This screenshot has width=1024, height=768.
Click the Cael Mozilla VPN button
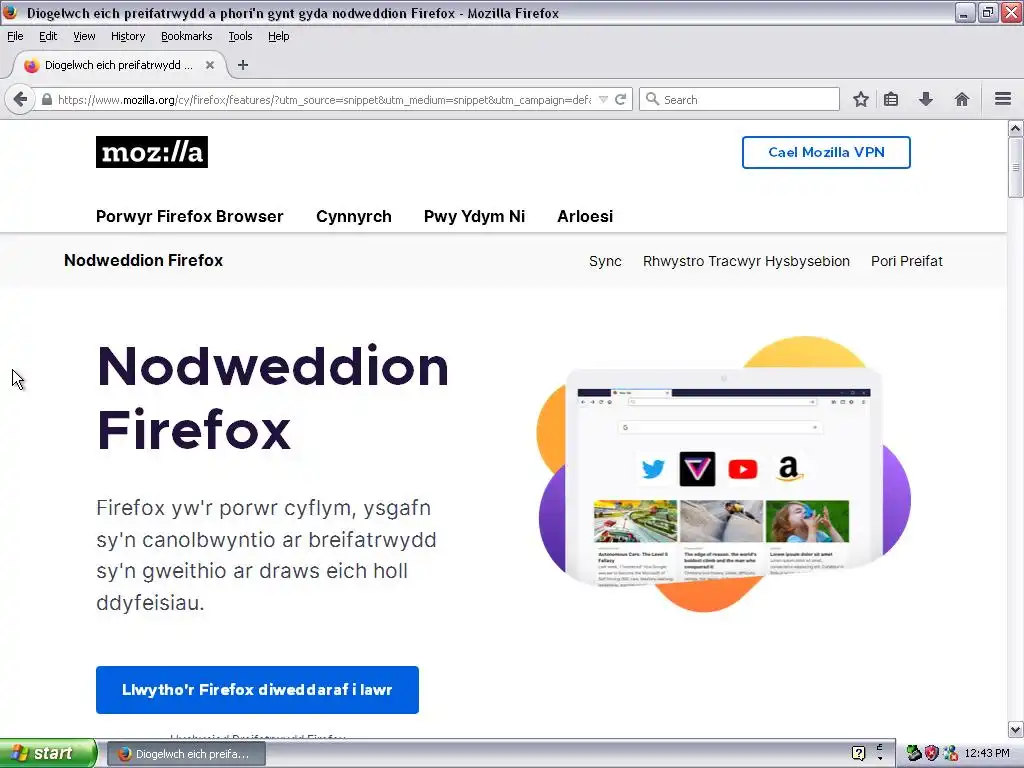click(x=826, y=152)
